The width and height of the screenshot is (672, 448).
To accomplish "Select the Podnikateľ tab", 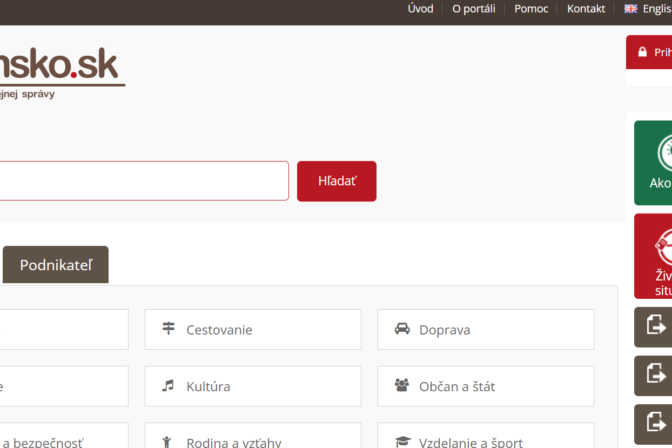I will pyautogui.click(x=56, y=265).
